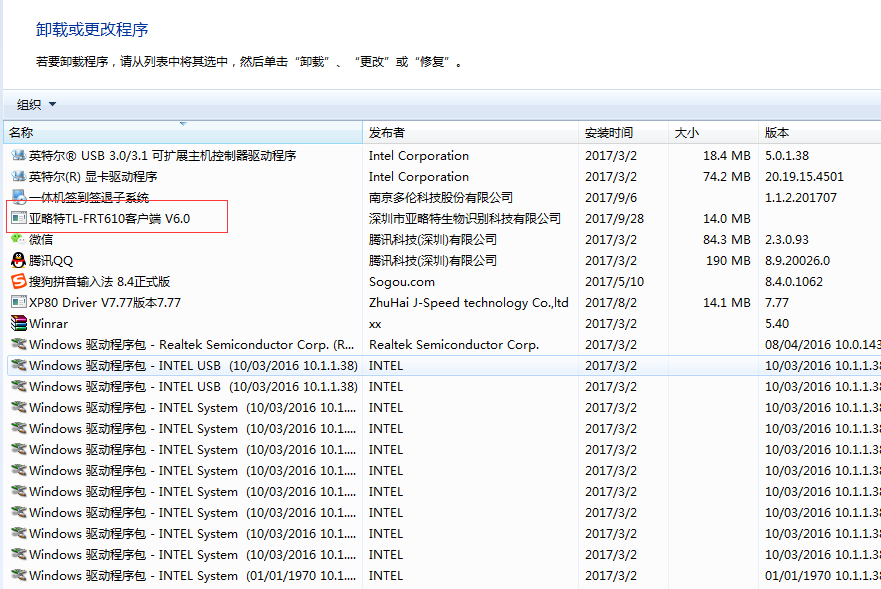Click publisher Sogou.com
The width and height of the screenshot is (881, 589).
[402, 282]
